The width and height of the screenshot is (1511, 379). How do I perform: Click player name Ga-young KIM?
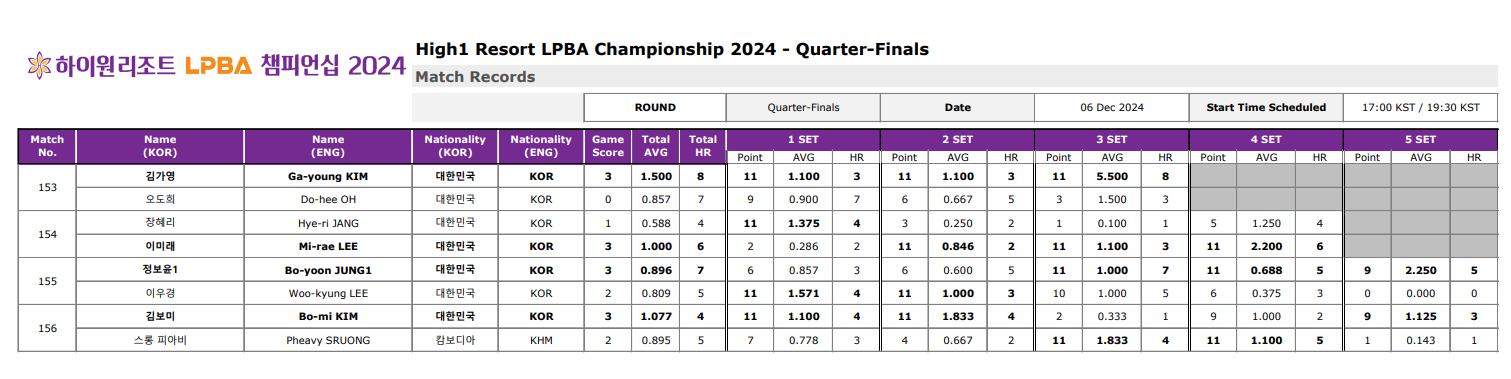(328, 176)
